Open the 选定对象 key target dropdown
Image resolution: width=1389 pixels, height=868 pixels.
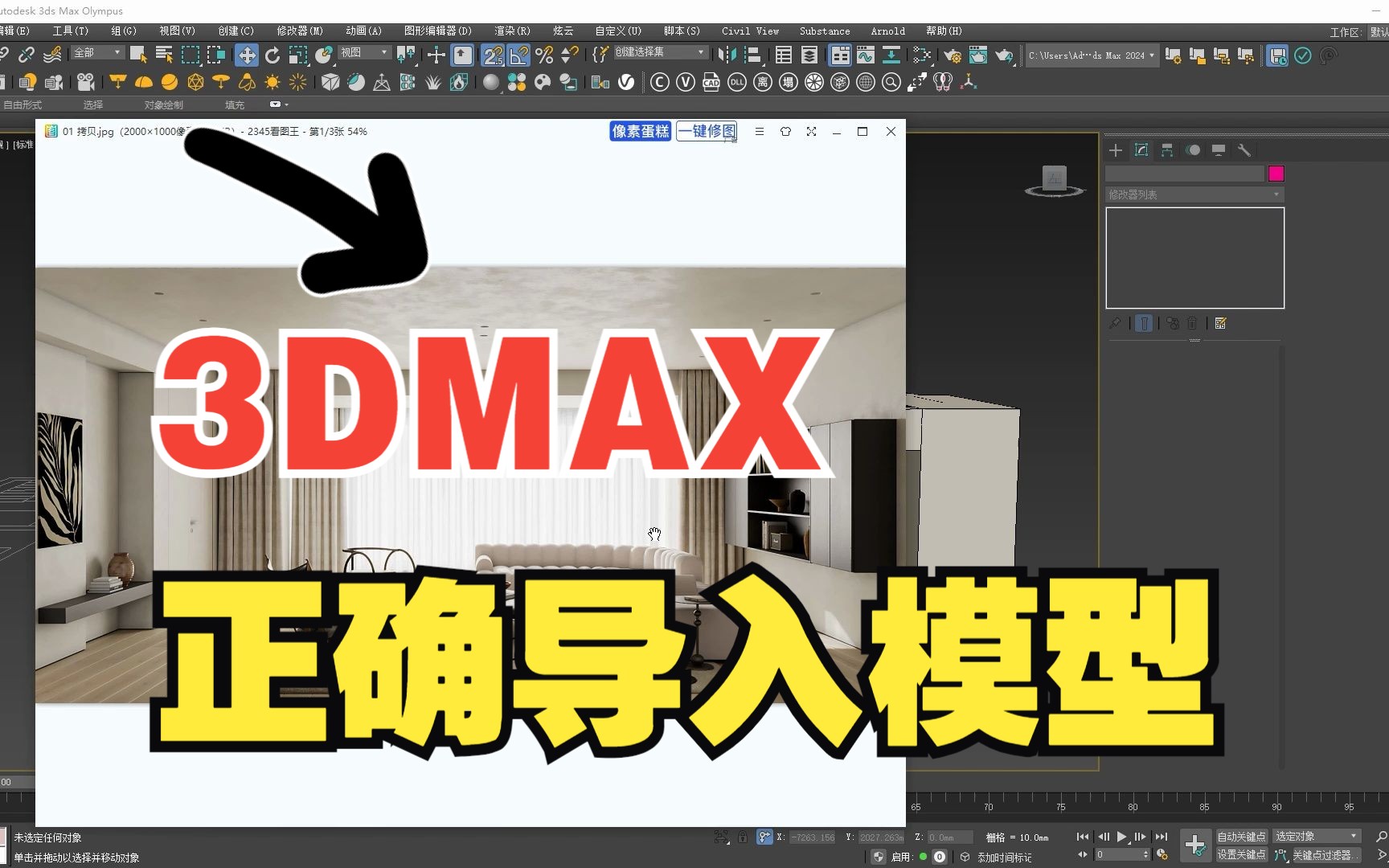1317,837
